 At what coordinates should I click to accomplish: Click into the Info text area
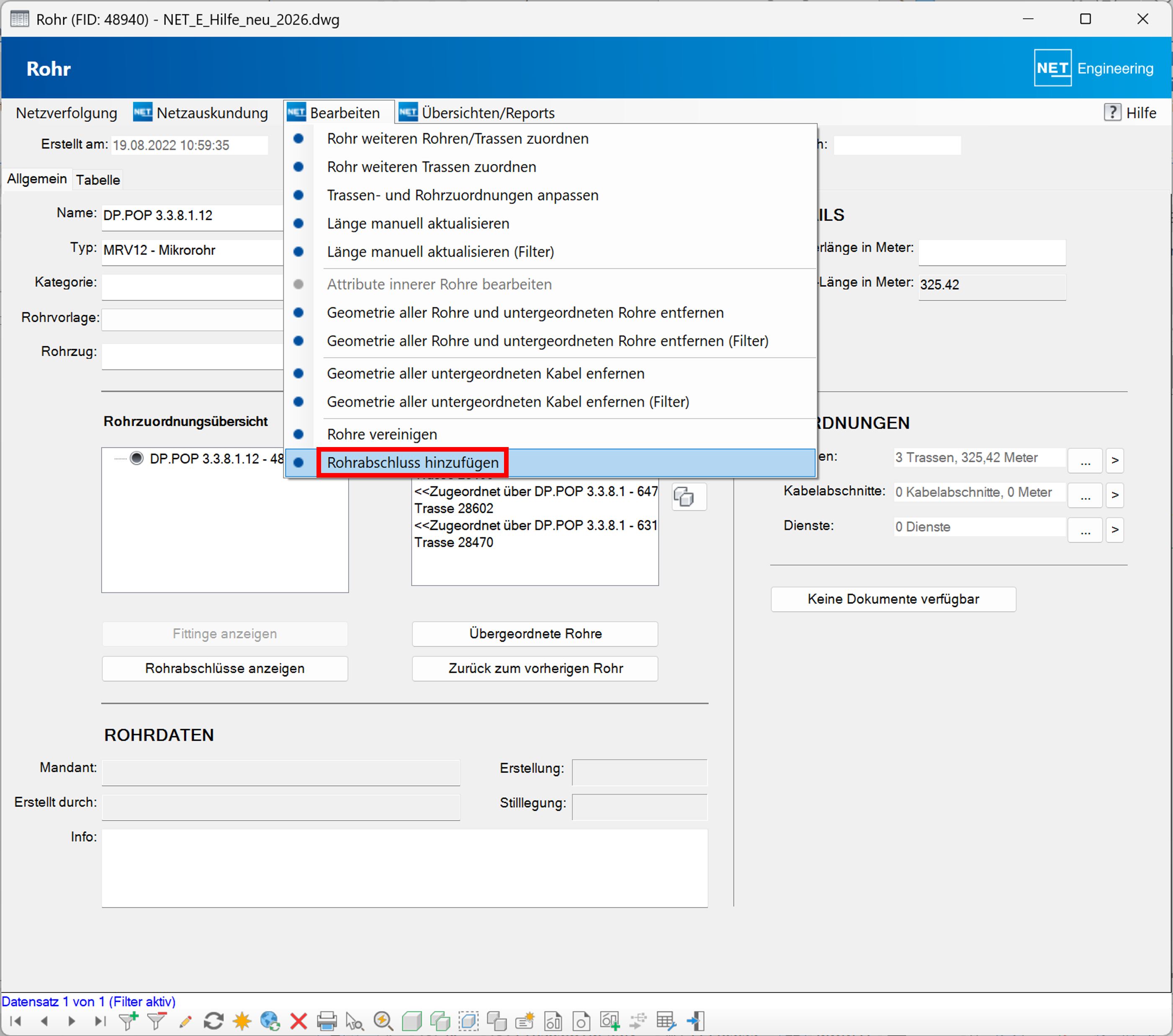(404, 868)
